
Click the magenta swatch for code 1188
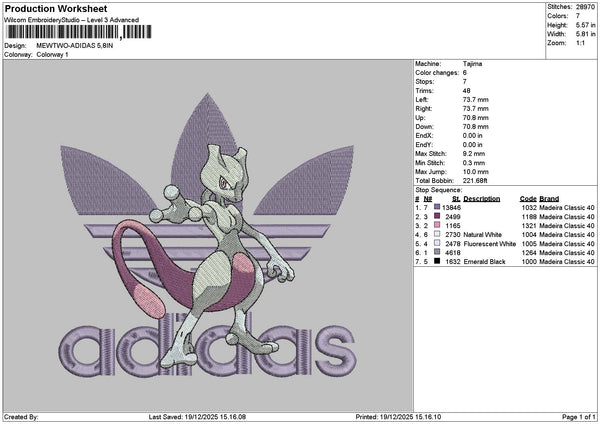pyautogui.click(x=437, y=216)
